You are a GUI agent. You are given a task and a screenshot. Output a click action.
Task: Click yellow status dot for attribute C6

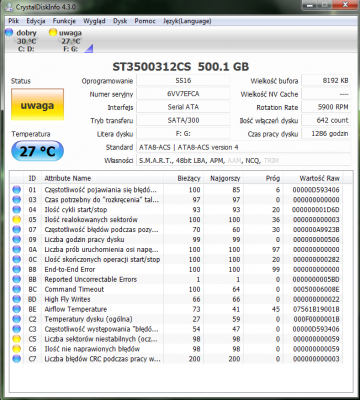click(x=16, y=349)
